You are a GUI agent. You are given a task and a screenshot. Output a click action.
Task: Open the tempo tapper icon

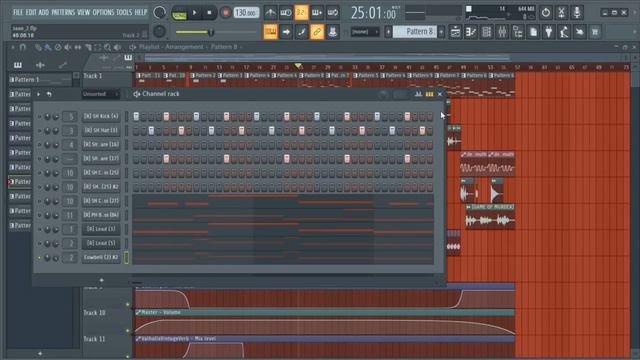click(564, 32)
